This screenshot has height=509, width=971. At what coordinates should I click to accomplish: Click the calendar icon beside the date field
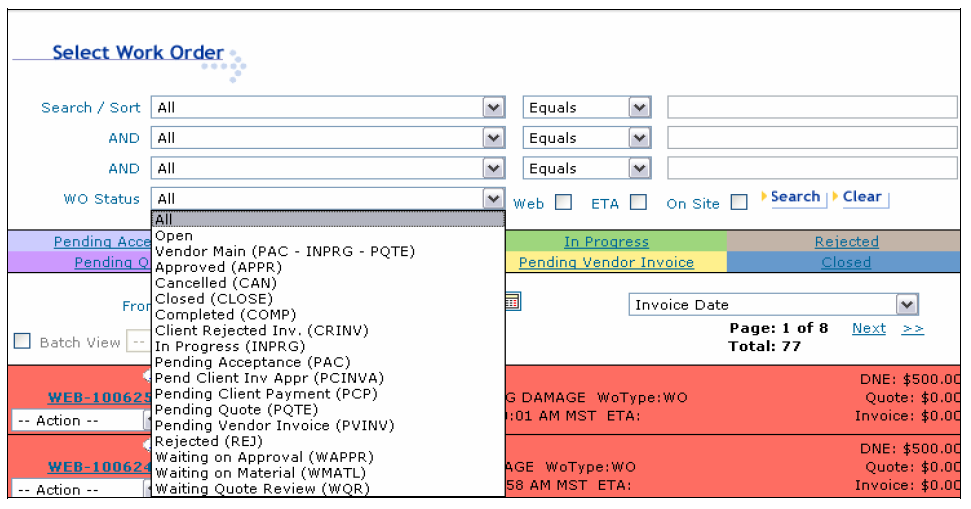pyautogui.click(x=513, y=301)
